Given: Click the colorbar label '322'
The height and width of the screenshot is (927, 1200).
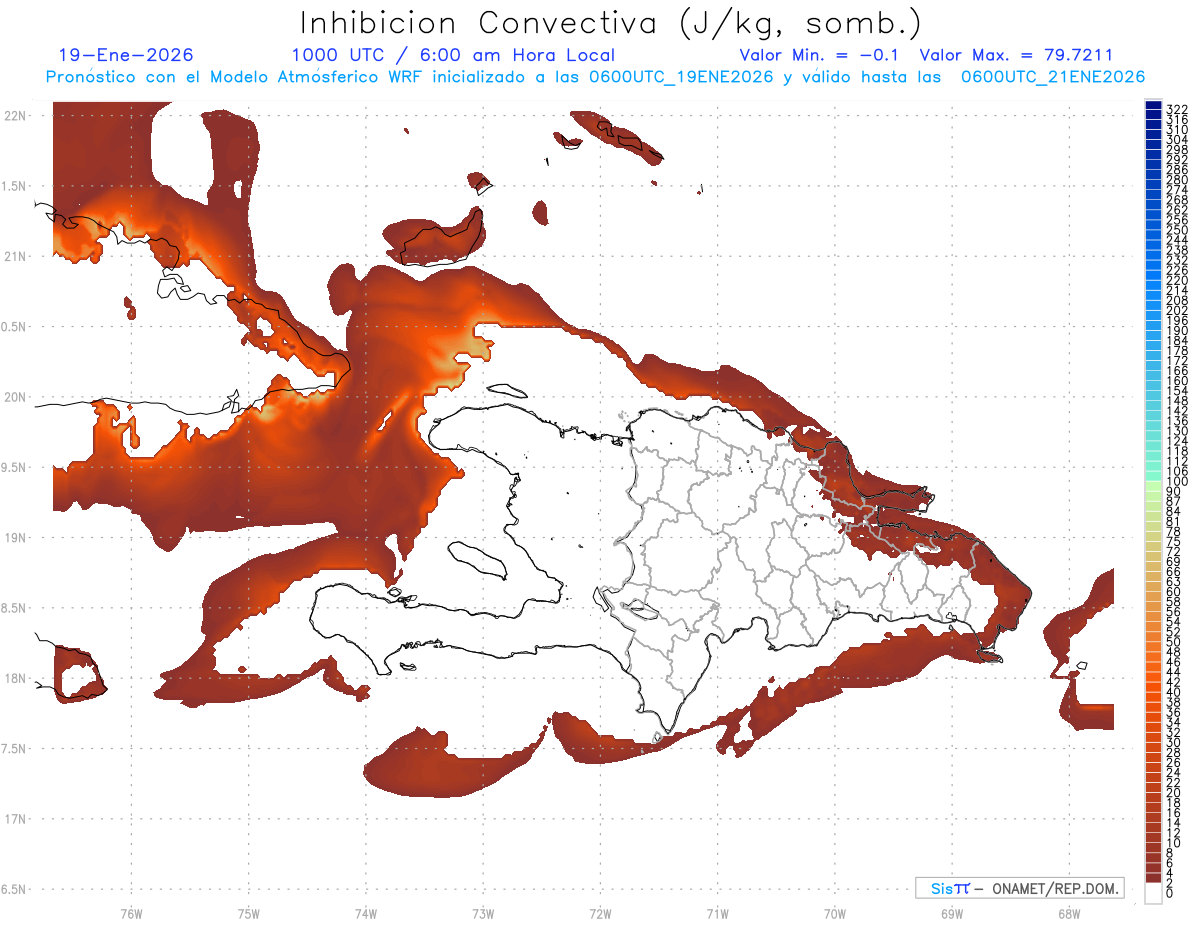Looking at the screenshot, I should pos(1176,109).
